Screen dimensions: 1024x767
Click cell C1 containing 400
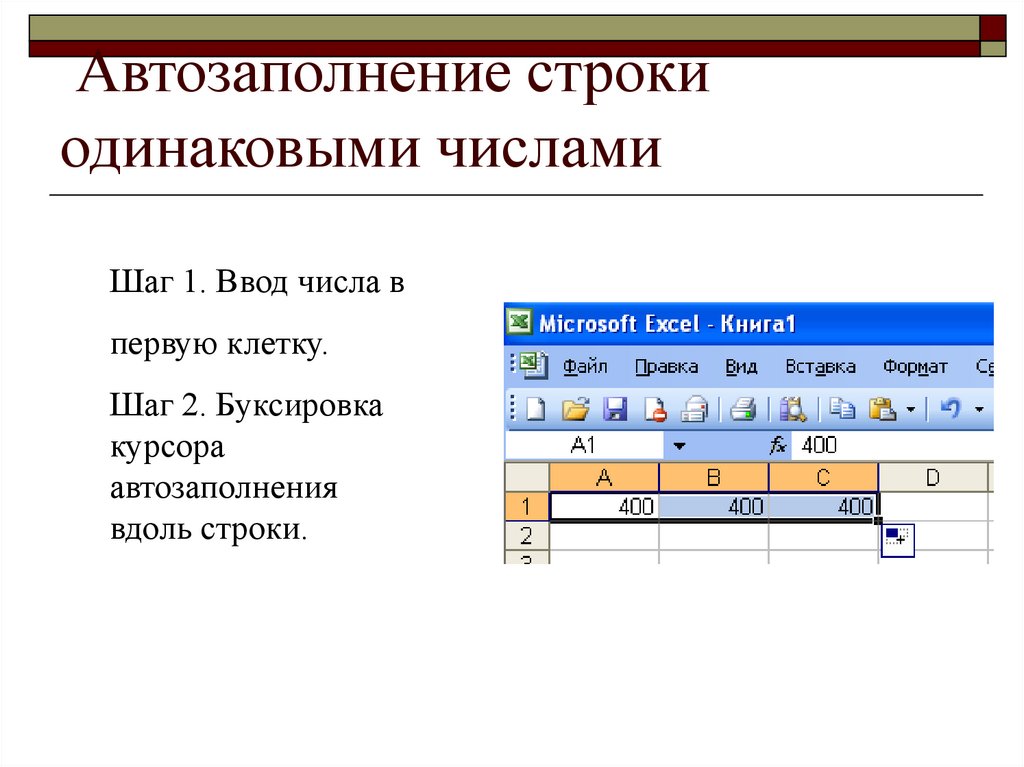[x=824, y=506]
